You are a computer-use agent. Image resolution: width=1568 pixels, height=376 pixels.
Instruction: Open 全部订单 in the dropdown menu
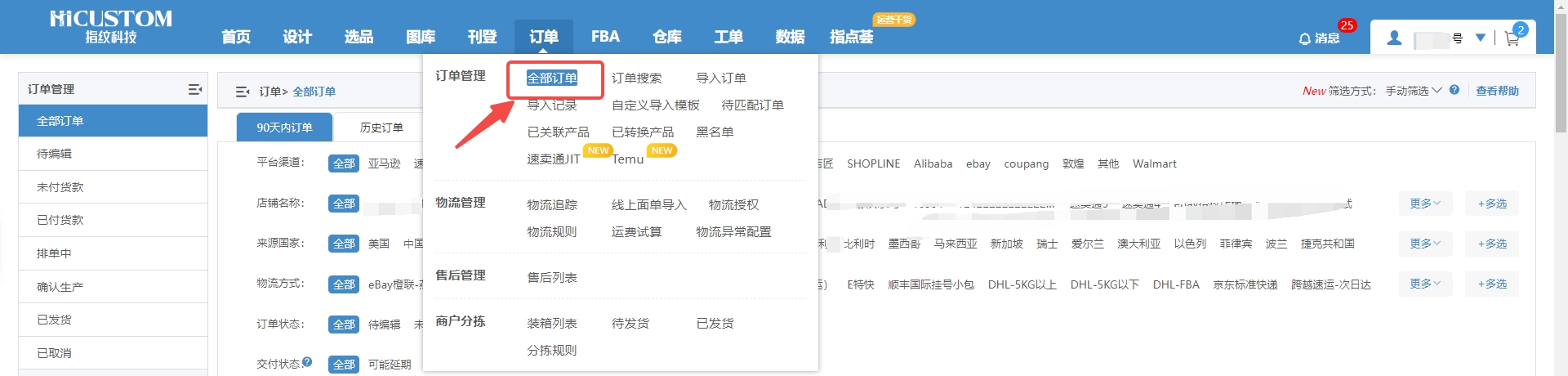(552, 78)
